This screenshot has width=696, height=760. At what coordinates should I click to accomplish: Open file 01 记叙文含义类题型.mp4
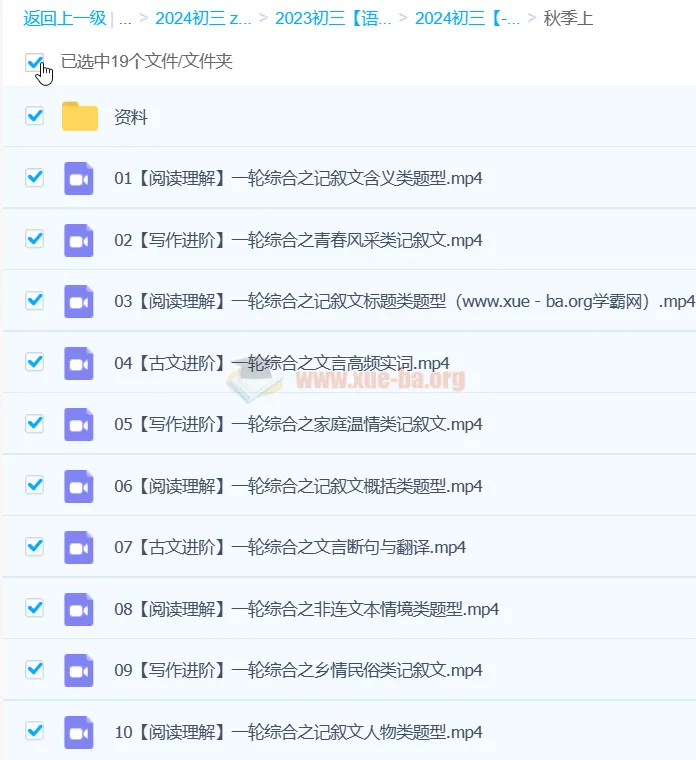298,179
